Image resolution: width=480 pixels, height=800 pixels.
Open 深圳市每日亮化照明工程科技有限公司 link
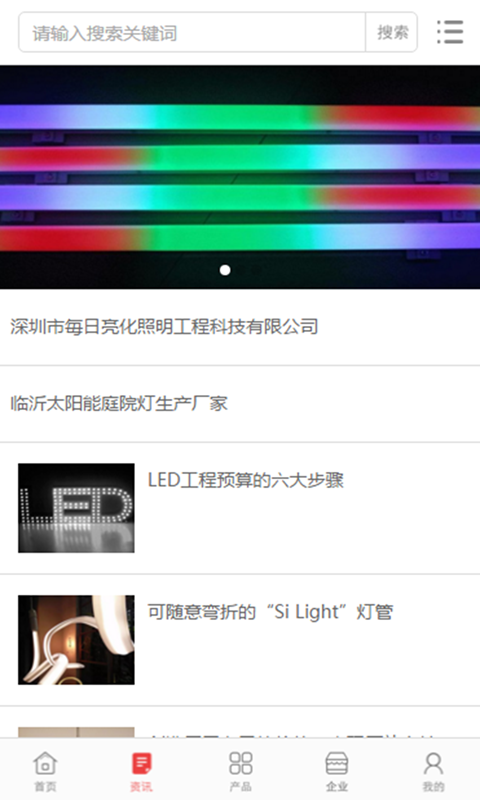point(164,327)
